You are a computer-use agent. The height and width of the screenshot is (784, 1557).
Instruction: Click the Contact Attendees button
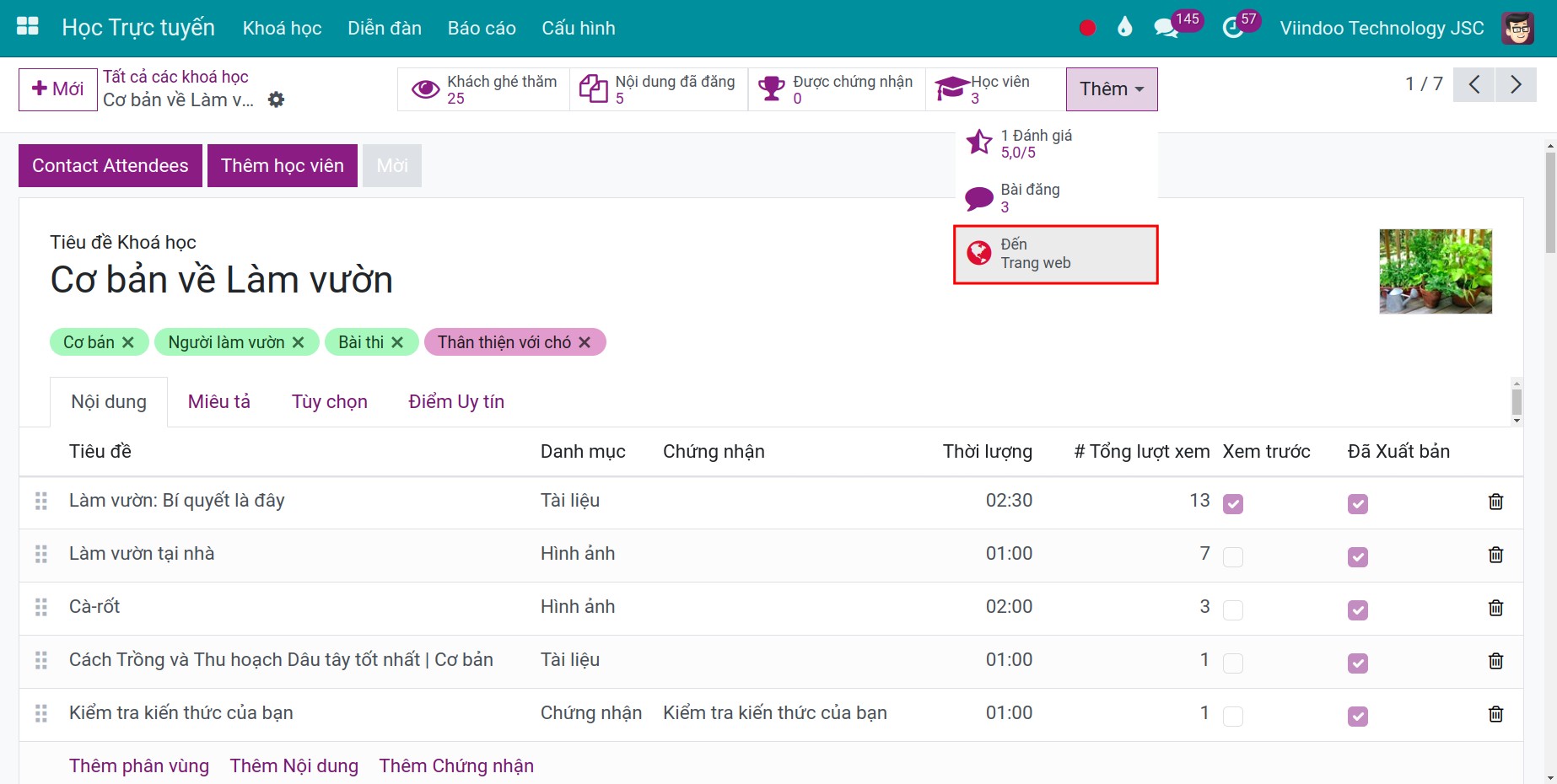(x=110, y=165)
